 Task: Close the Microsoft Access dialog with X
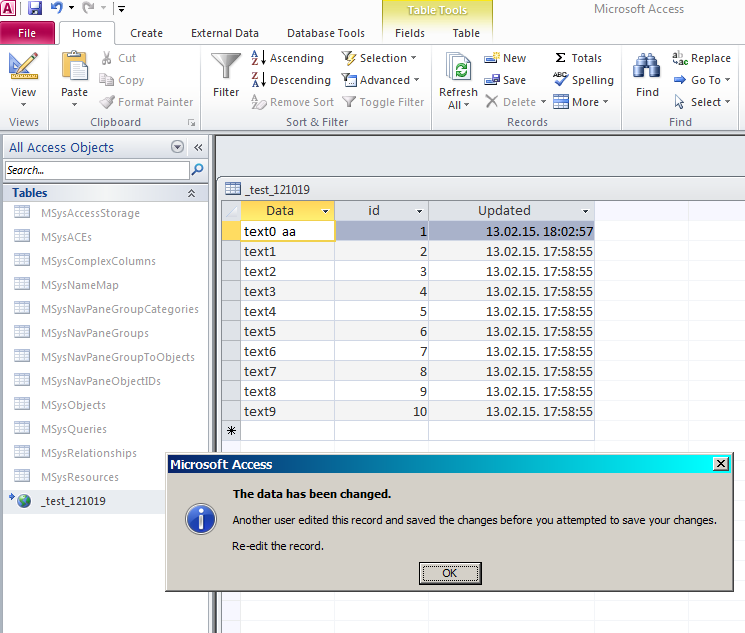(721, 463)
